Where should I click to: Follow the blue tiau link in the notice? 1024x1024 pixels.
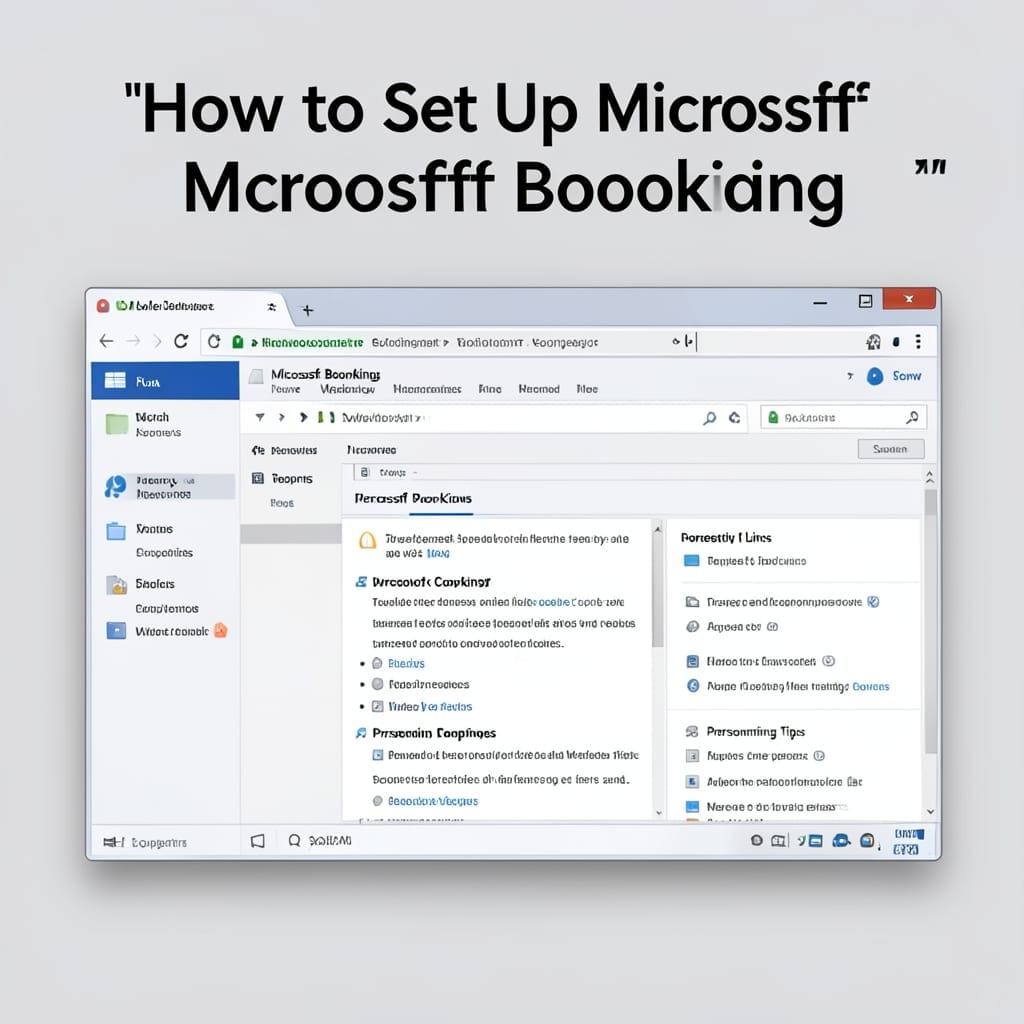click(x=438, y=553)
